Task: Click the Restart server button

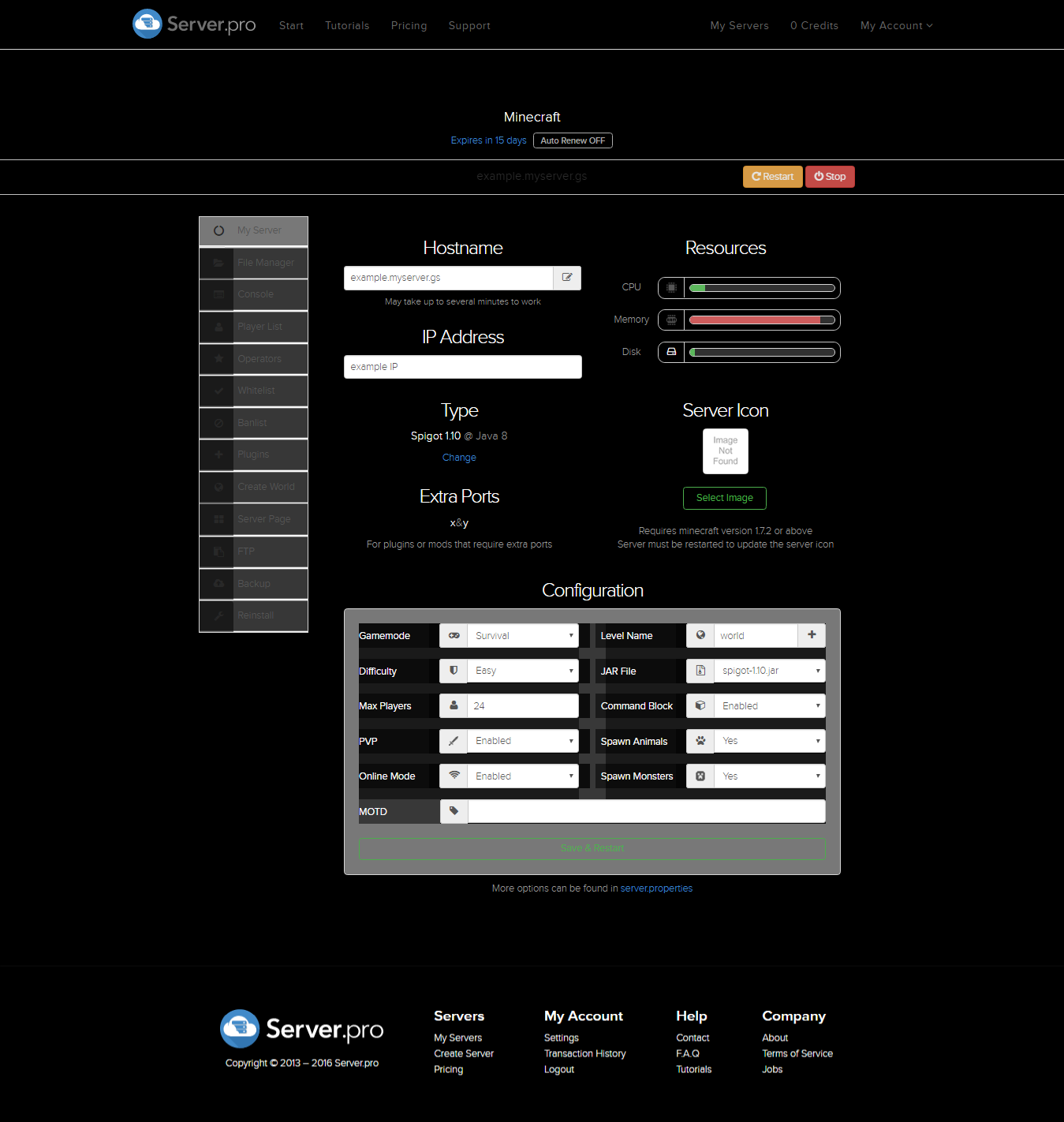Action: point(771,176)
